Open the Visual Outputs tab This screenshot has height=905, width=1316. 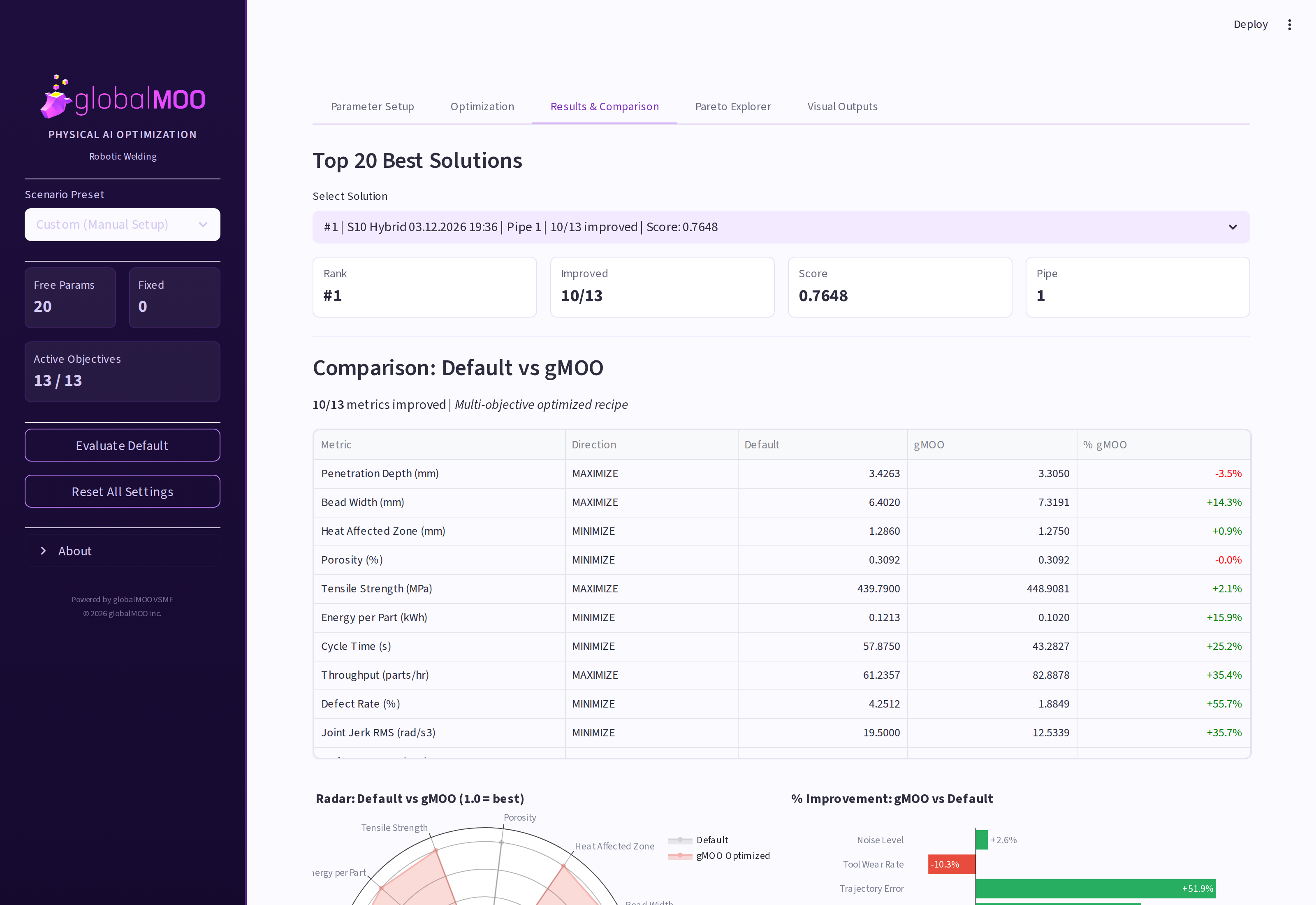point(842,107)
